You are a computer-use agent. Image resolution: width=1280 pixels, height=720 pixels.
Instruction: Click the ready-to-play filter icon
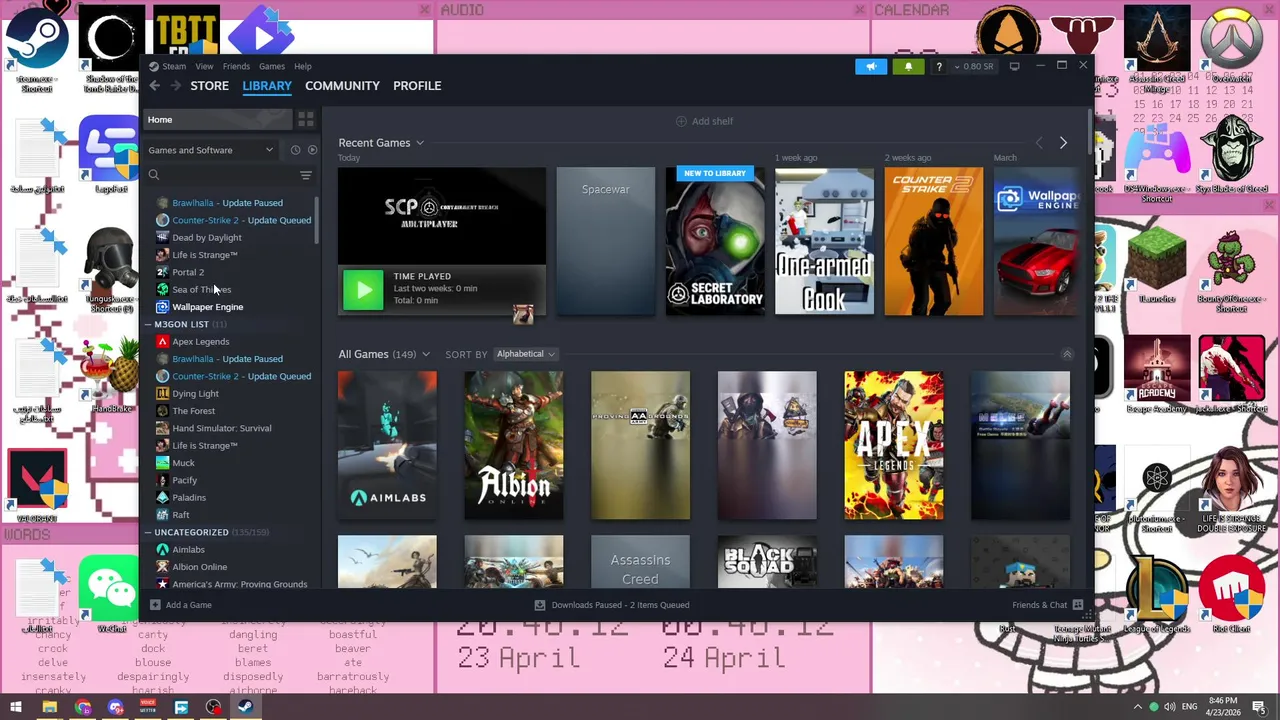312,150
